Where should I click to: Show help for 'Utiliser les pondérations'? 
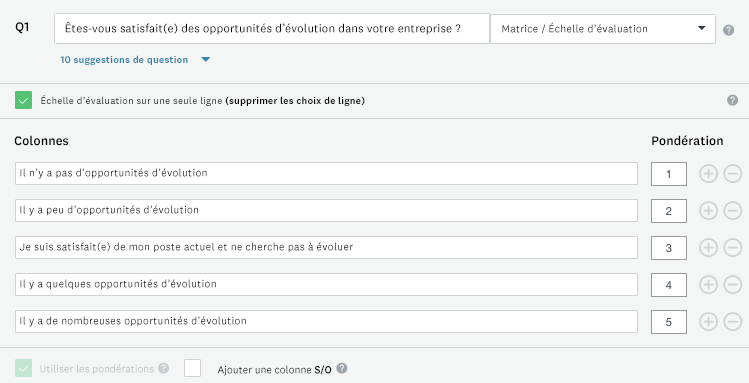click(163, 368)
